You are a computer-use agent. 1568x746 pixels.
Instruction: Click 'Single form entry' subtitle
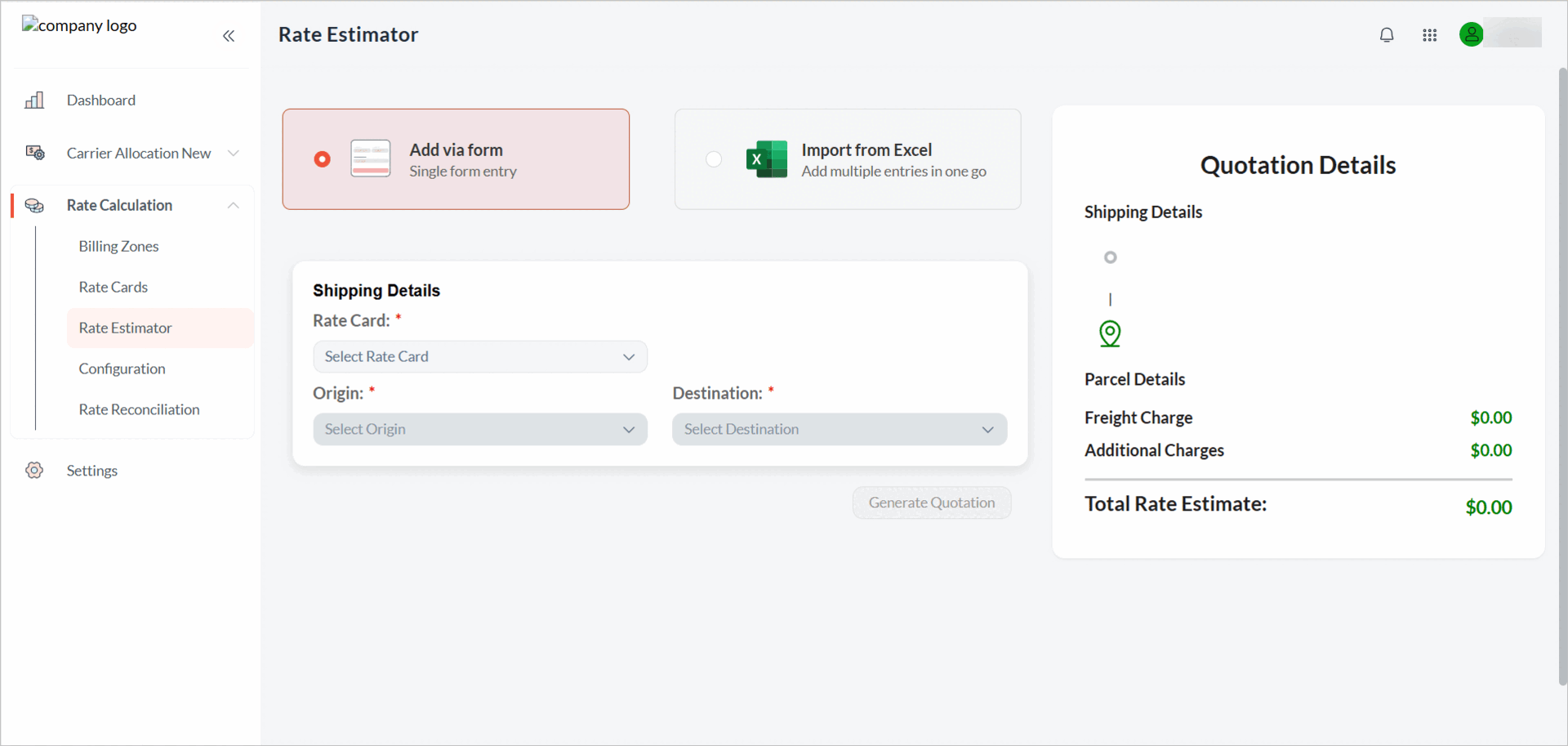(463, 172)
